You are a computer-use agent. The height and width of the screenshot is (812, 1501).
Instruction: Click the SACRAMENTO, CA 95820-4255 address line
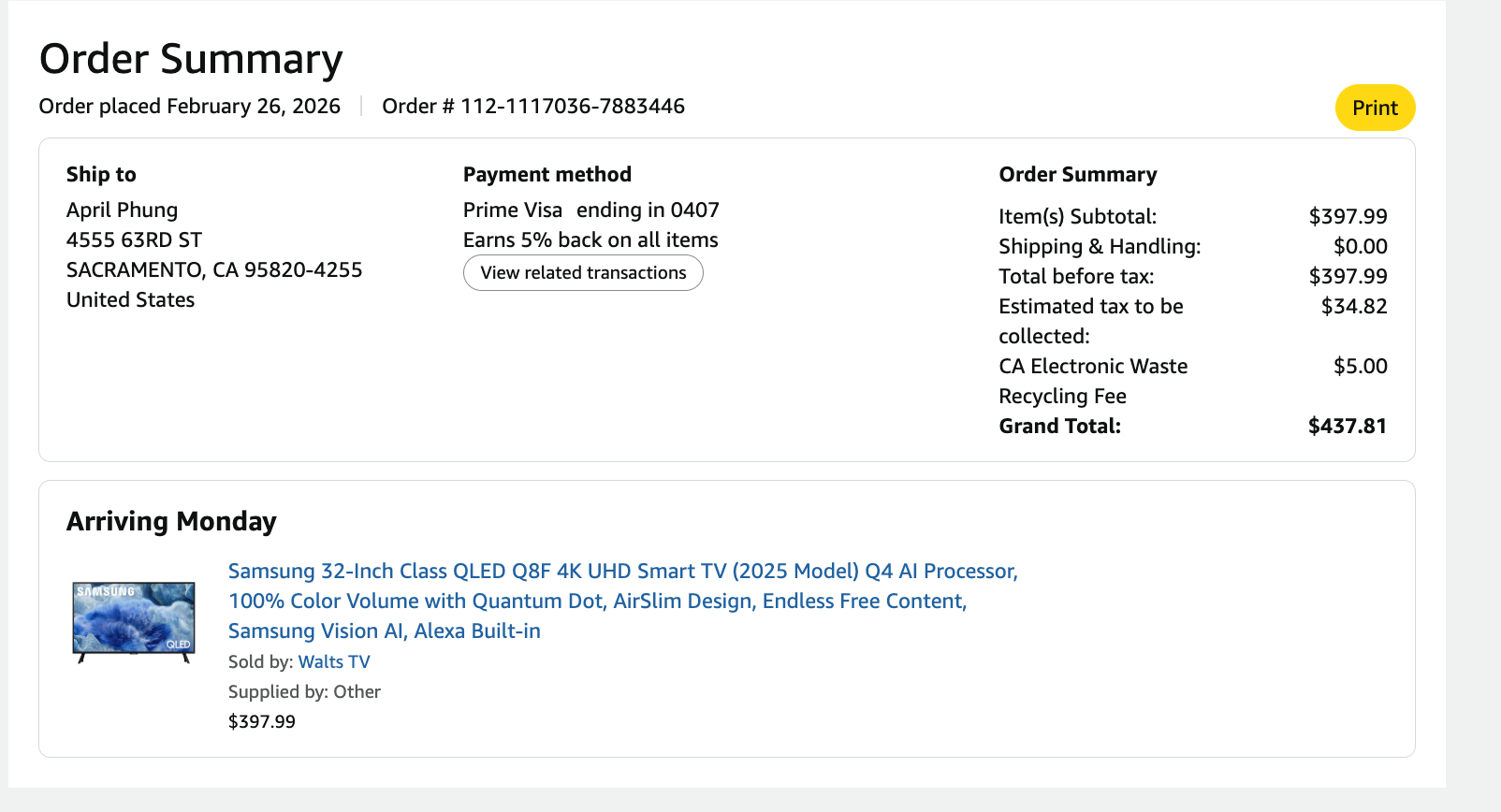click(x=213, y=270)
